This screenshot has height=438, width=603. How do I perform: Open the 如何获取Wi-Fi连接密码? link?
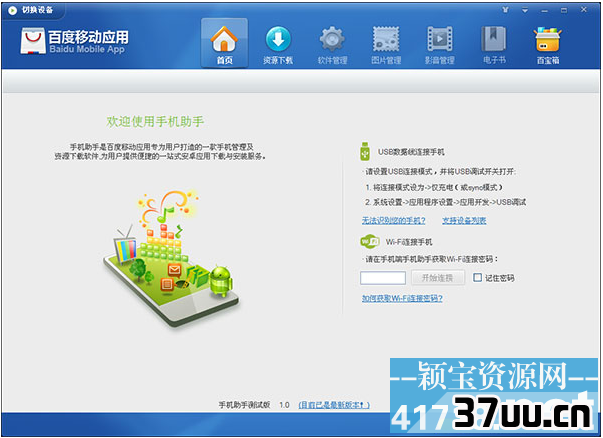click(402, 298)
